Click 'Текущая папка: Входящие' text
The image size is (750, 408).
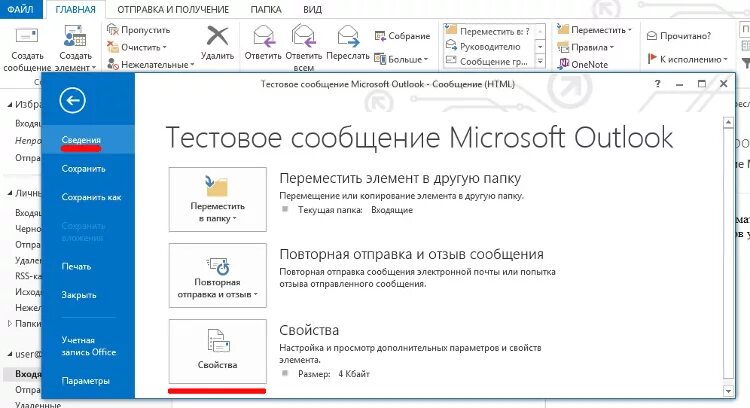point(355,210)
